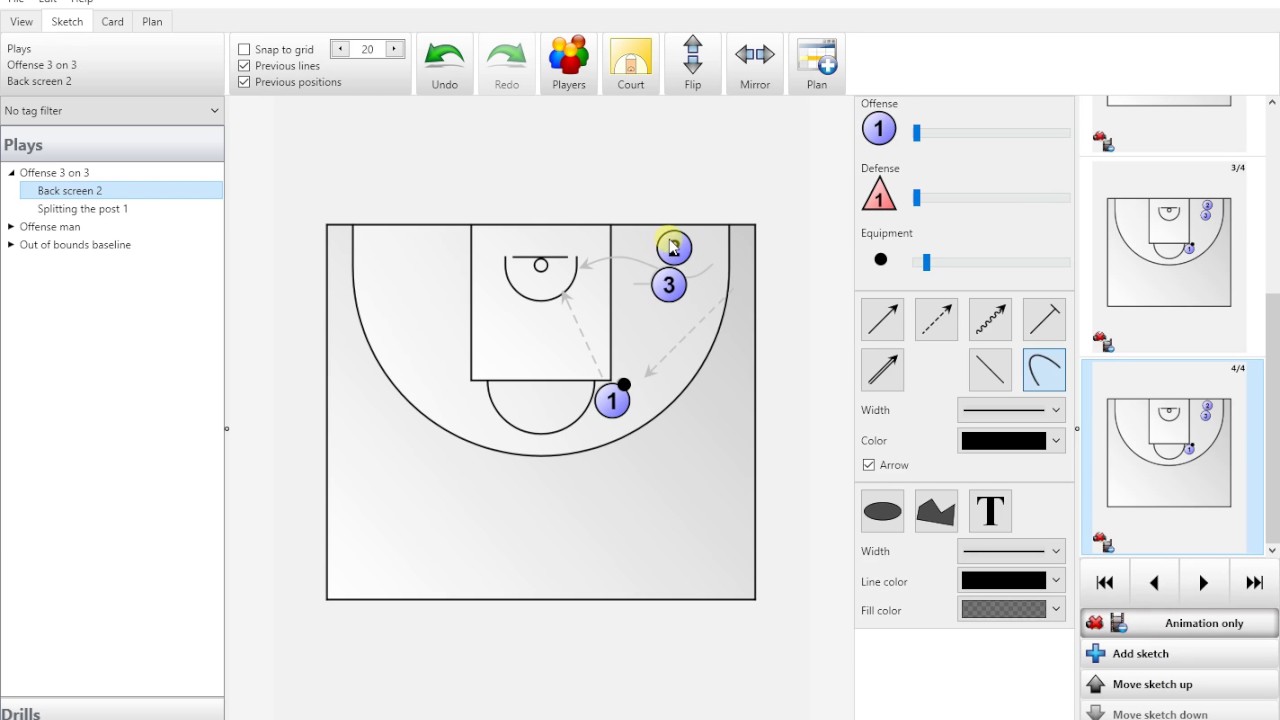Increase the grid size stepper value

coord(394,49)
